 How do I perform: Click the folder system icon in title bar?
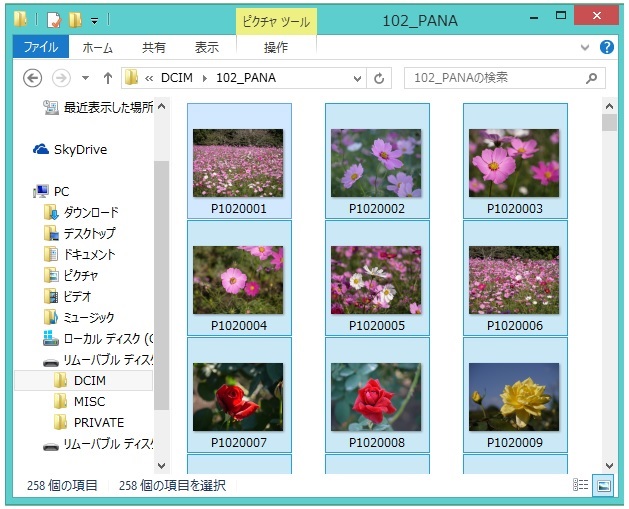click(20, 19)
